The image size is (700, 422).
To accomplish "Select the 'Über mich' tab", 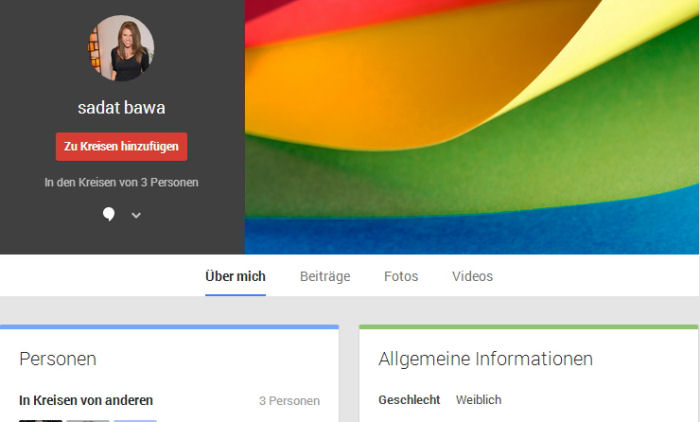I will 235,276.
